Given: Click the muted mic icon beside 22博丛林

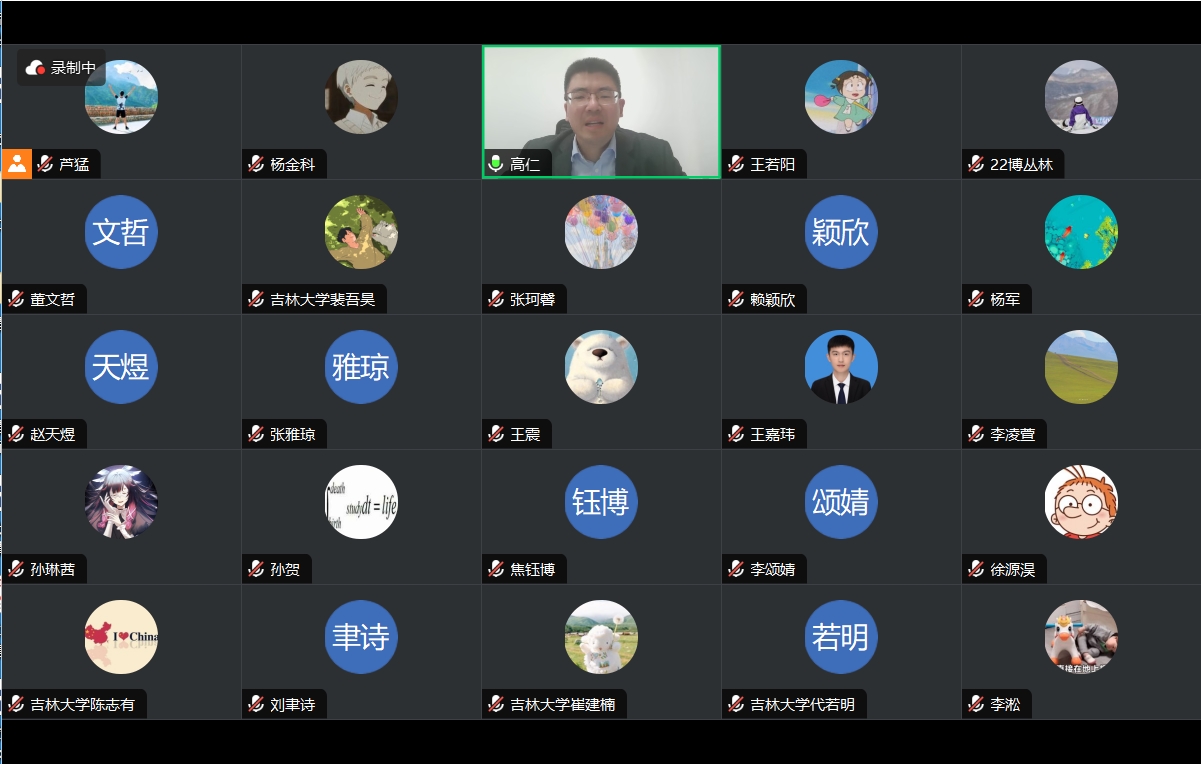Looking at the screenshot, I should point(976,164).
